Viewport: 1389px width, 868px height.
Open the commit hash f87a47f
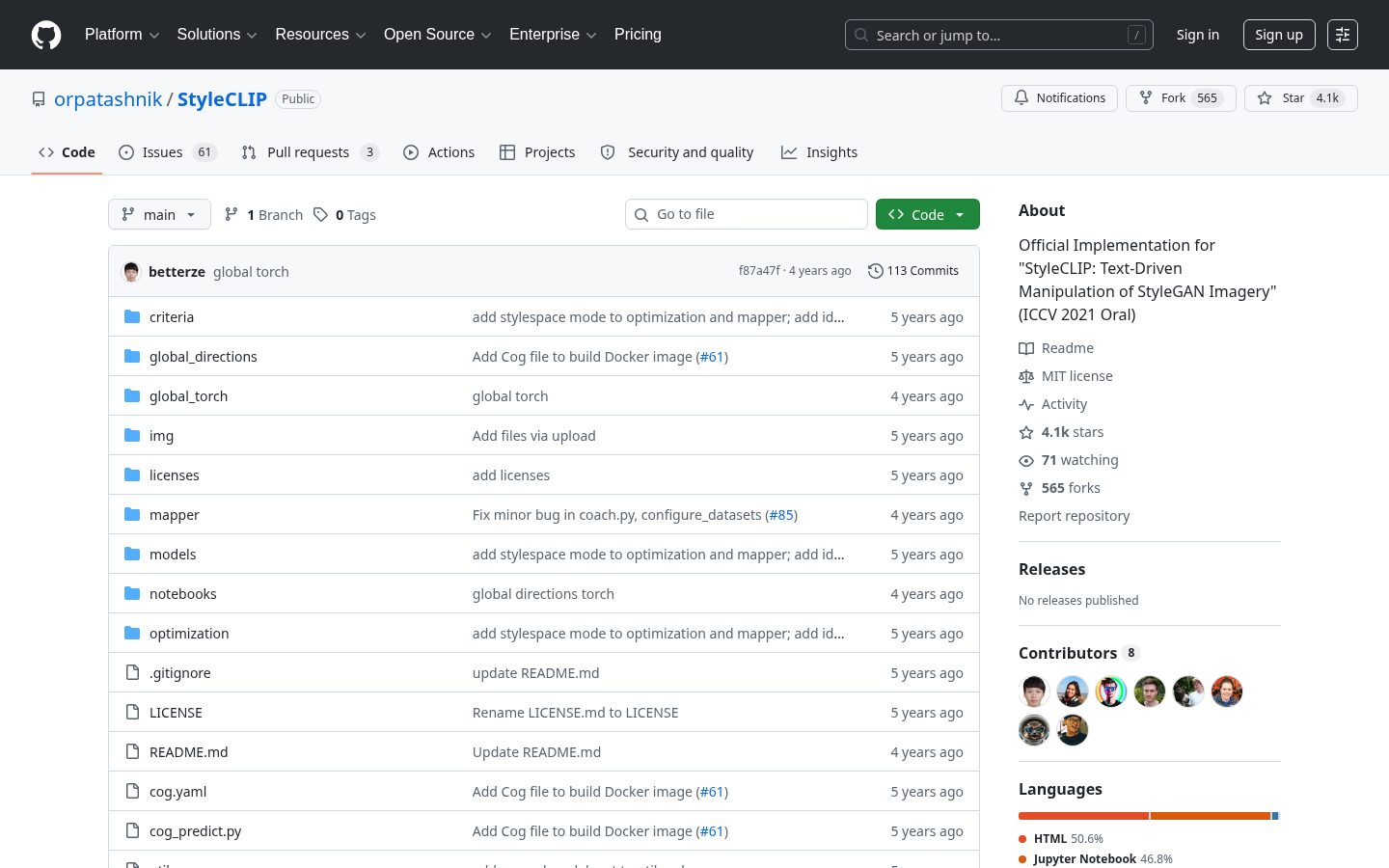(759, 271)
